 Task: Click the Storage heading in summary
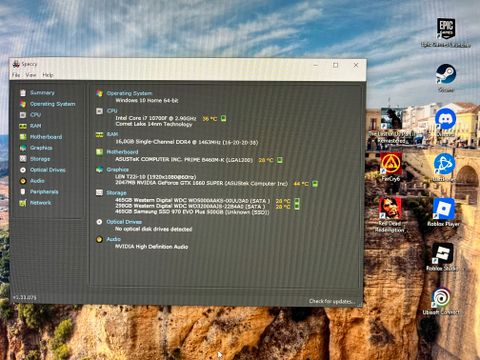pos(116,193)
